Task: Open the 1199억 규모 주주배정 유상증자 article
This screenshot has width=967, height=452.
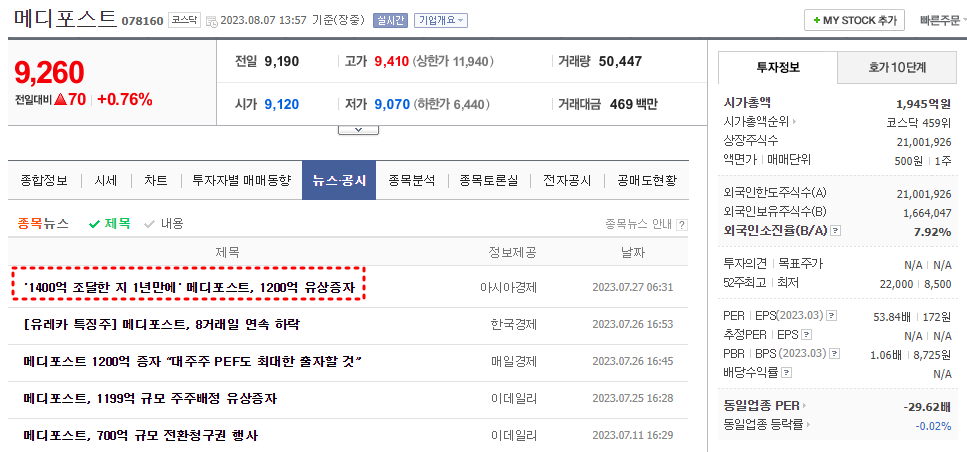Action: click(x=150, y=398)
